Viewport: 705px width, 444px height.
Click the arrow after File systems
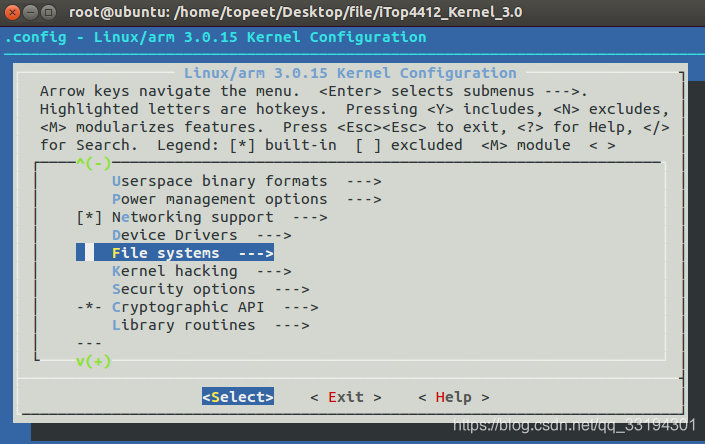(x=256, y=253)
